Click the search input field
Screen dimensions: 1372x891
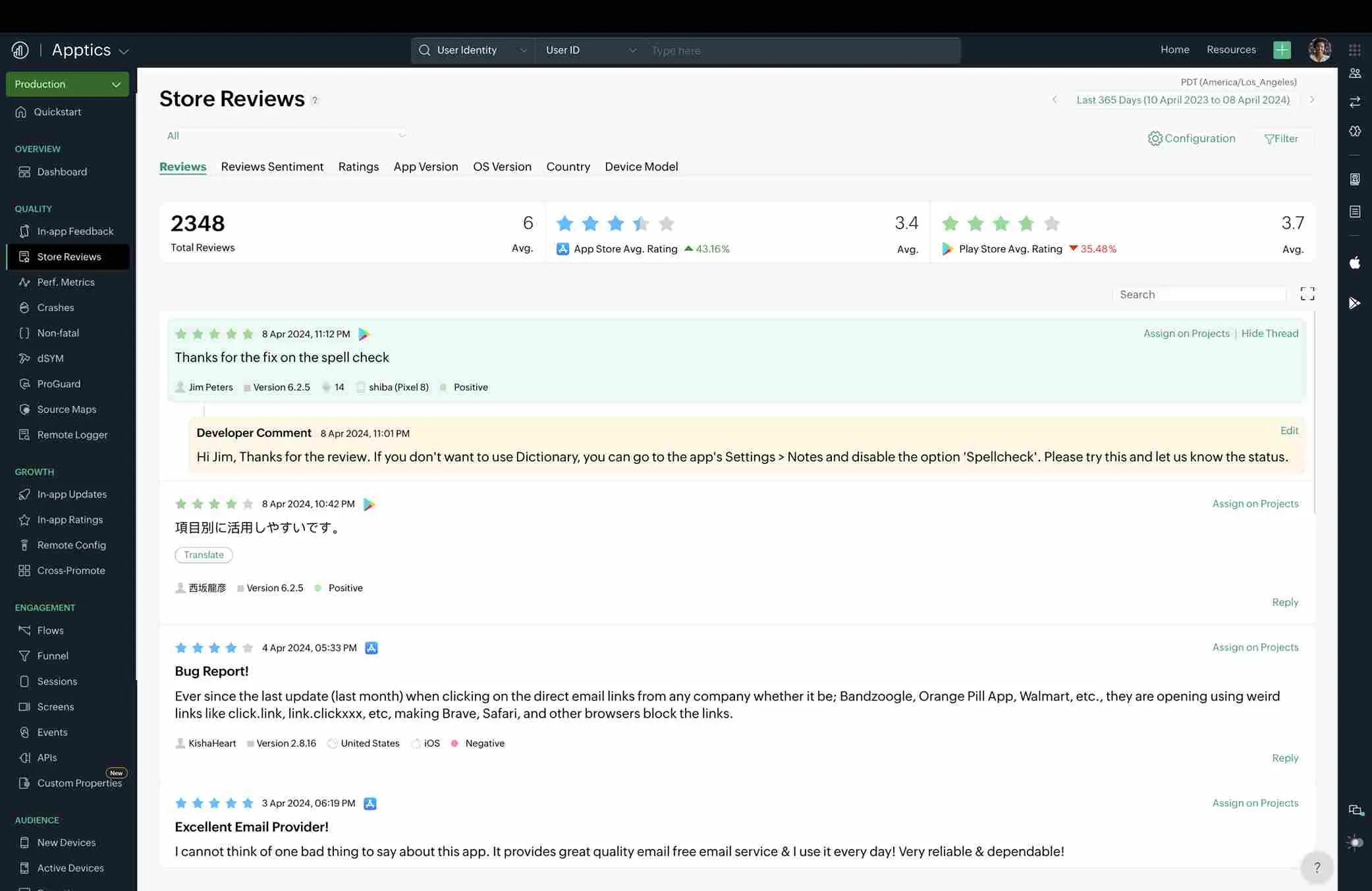click(1200, 294)
